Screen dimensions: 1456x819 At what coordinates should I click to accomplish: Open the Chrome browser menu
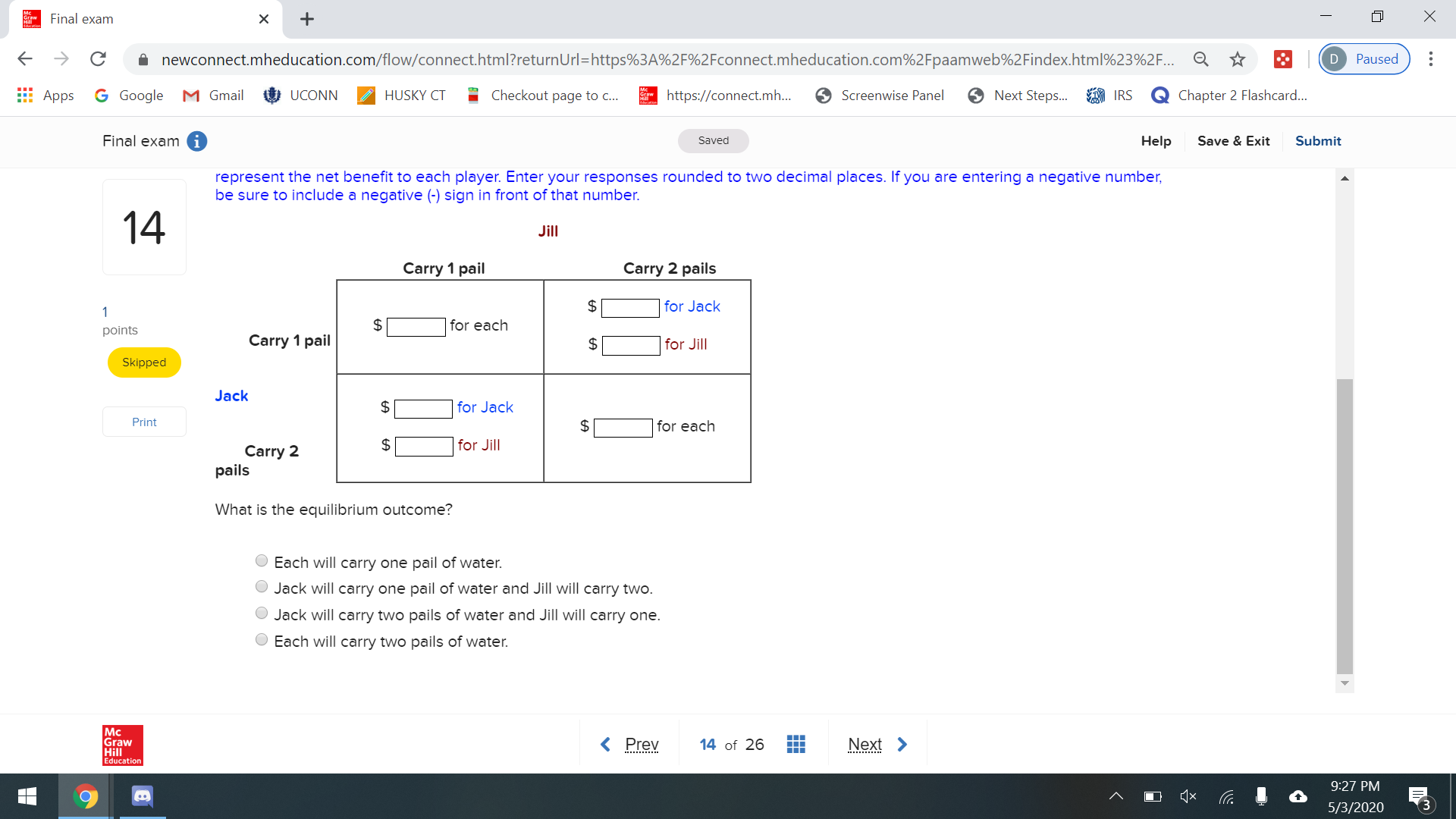(1431, 58)
